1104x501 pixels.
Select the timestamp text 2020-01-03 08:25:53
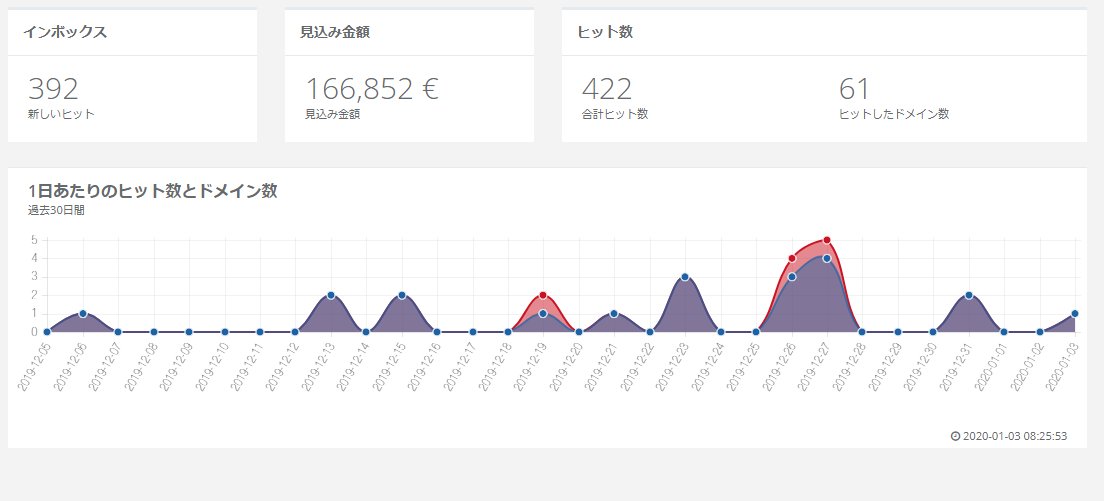(x=1015, y=436)
